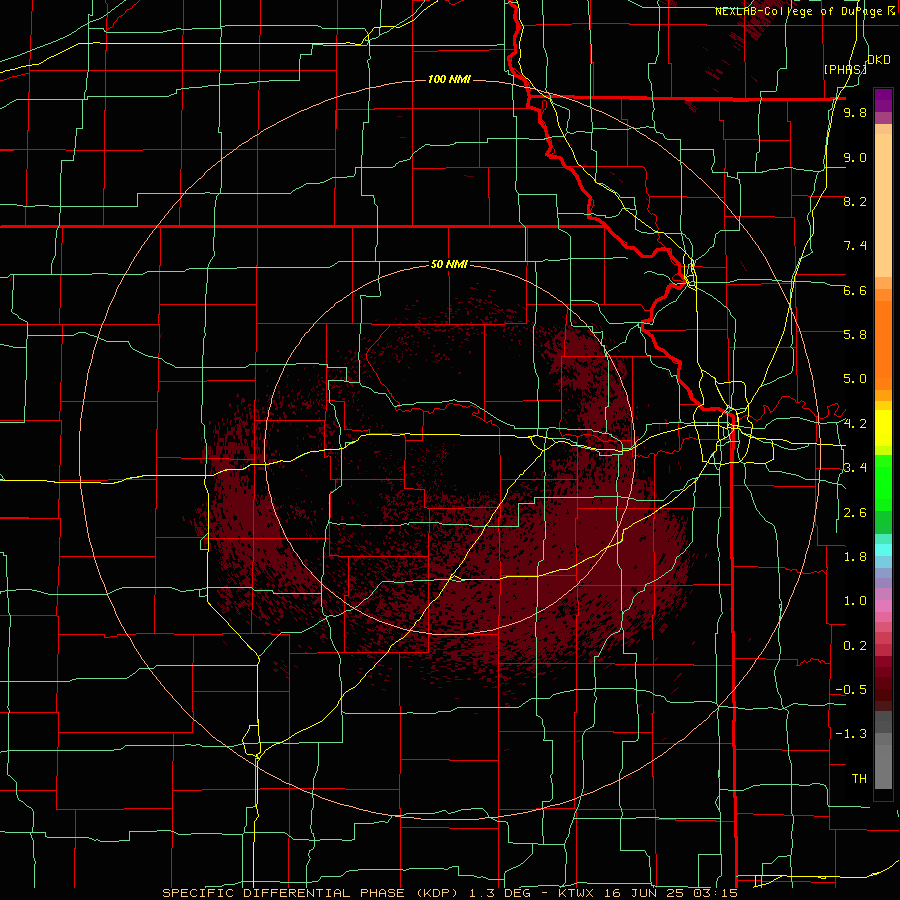Click the pink color band beside 1.0
900x900 pixels.
pos(883,606)
